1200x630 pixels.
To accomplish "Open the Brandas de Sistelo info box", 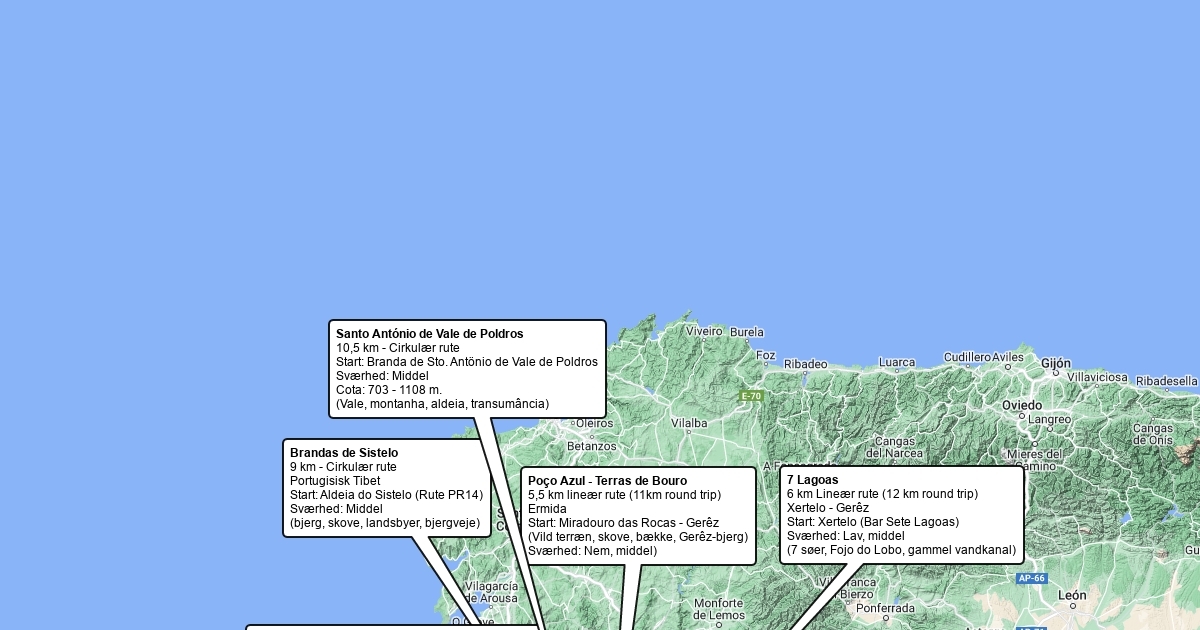I will point(386,488).
